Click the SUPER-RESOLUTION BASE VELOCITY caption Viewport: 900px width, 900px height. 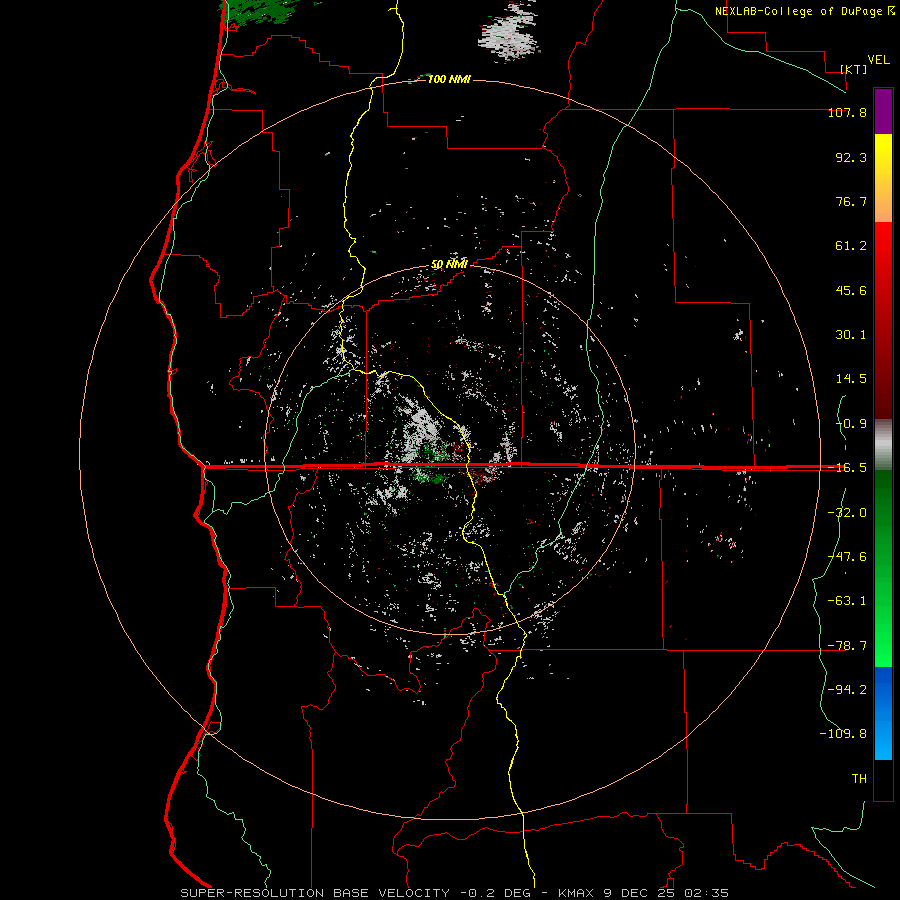pyautogui.click(x=315, y=893)
